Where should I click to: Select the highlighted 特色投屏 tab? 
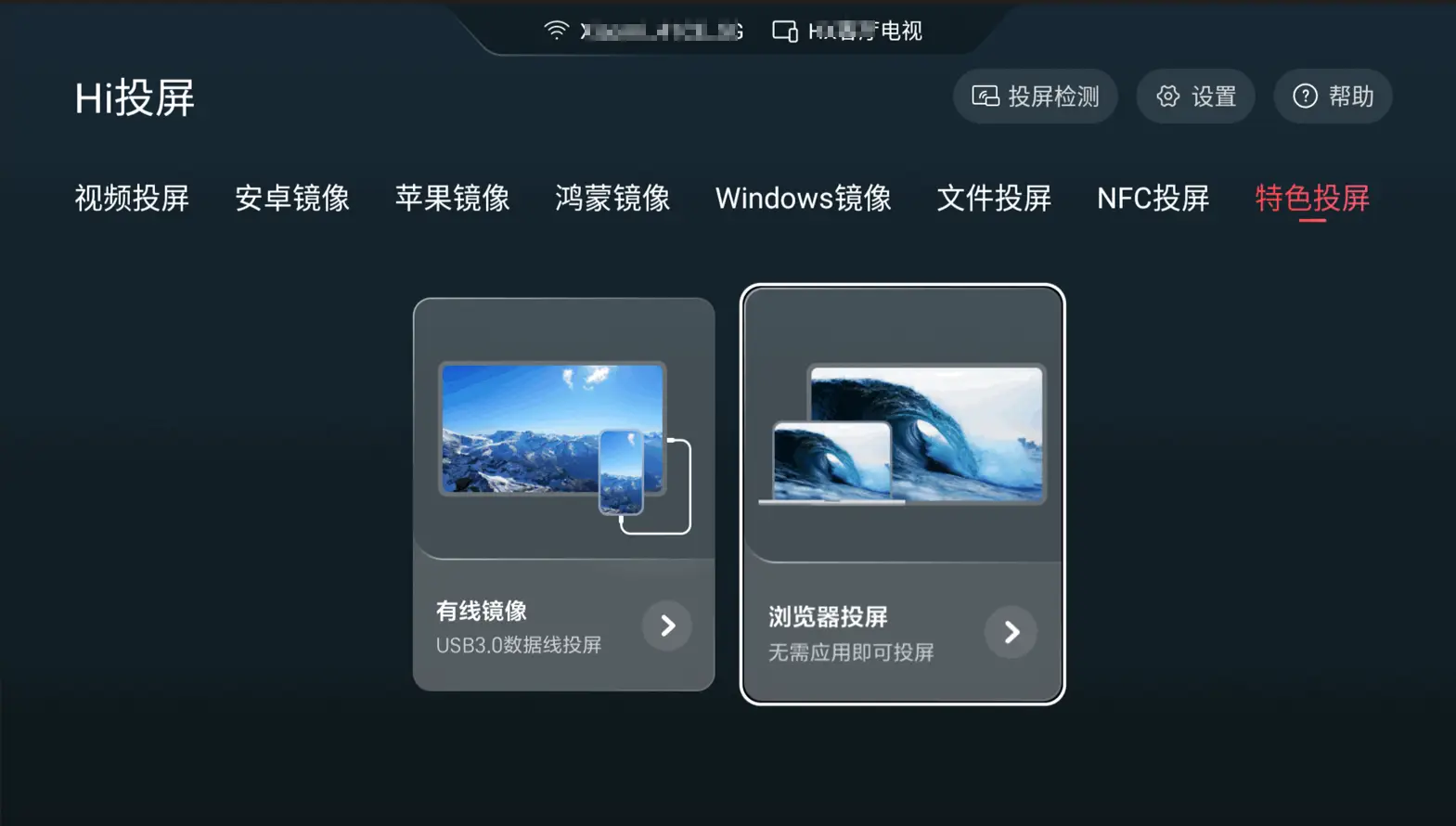1312,198
